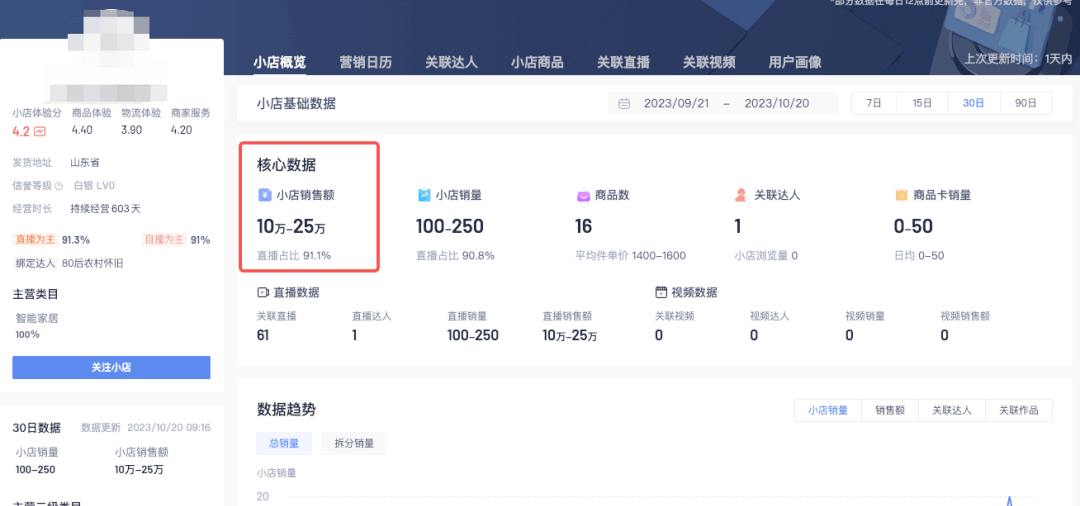Image resolution: width=1080 pixels, height=506 pixels.
Task: Click the 视频数据 clip icon
Action: (x=661, y=293)
